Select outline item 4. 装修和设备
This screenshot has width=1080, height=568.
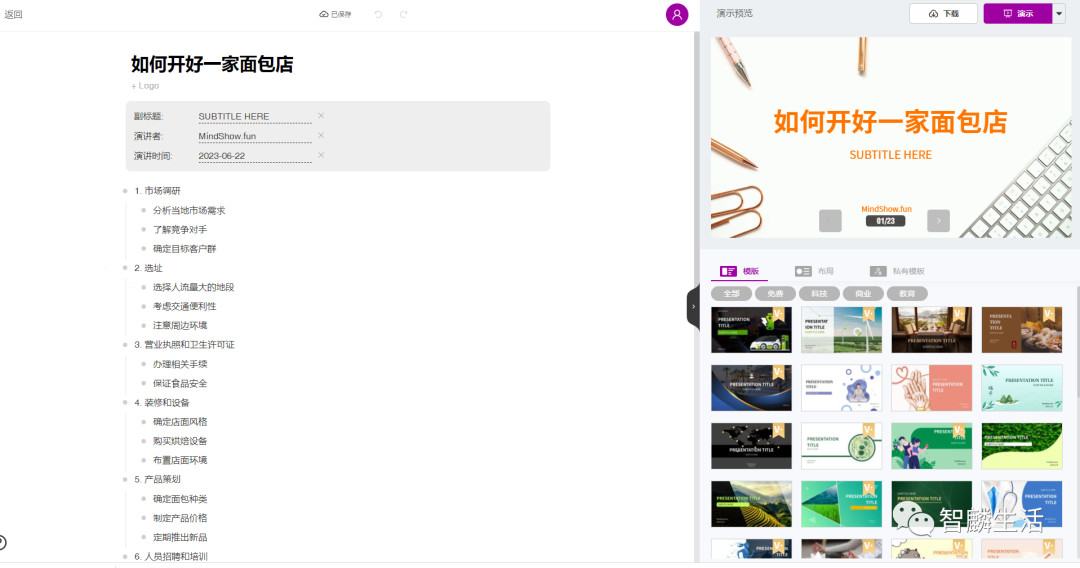click(x=162, y=403)
